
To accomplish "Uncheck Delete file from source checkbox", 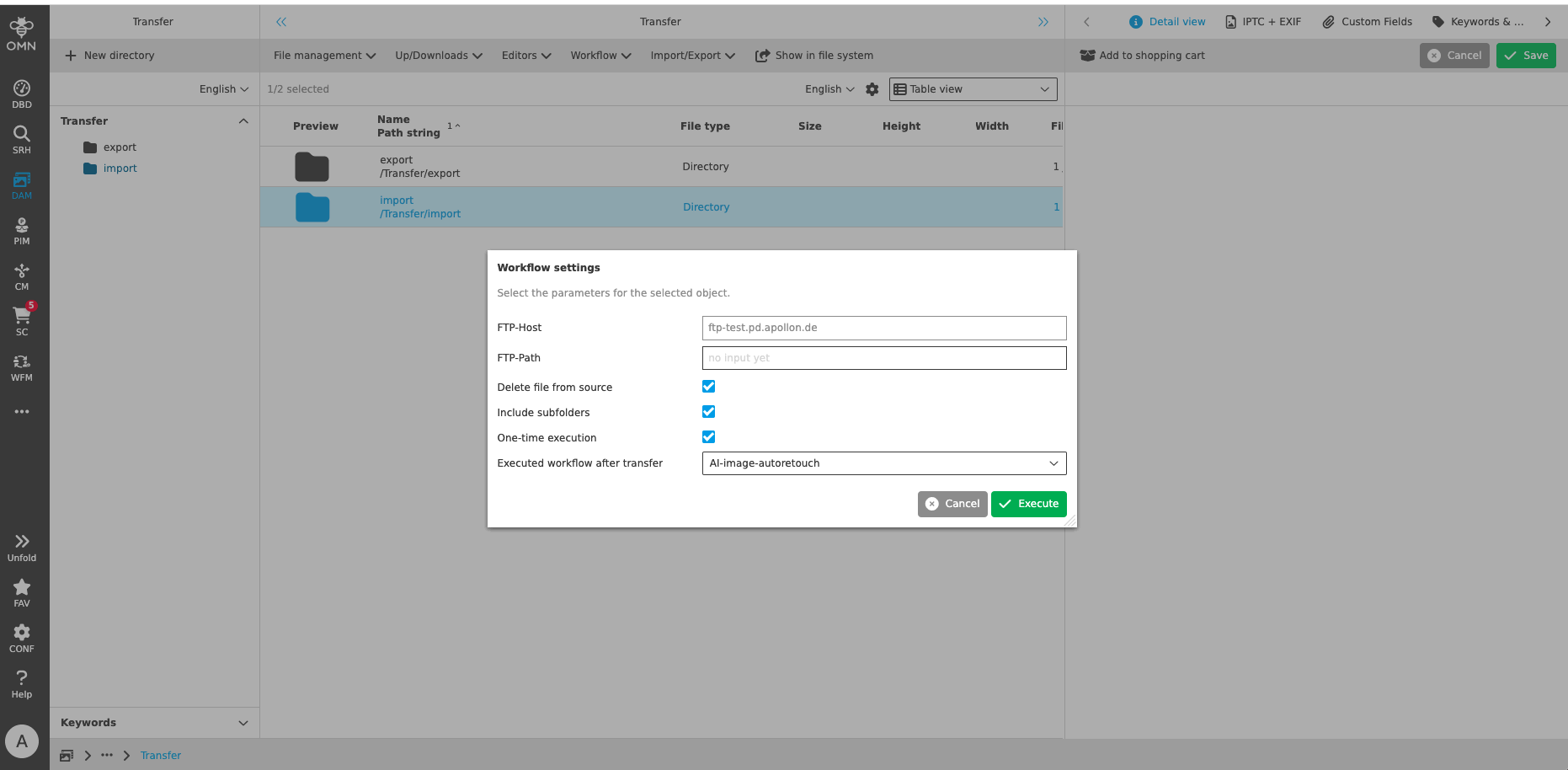I will pos(708,387).
